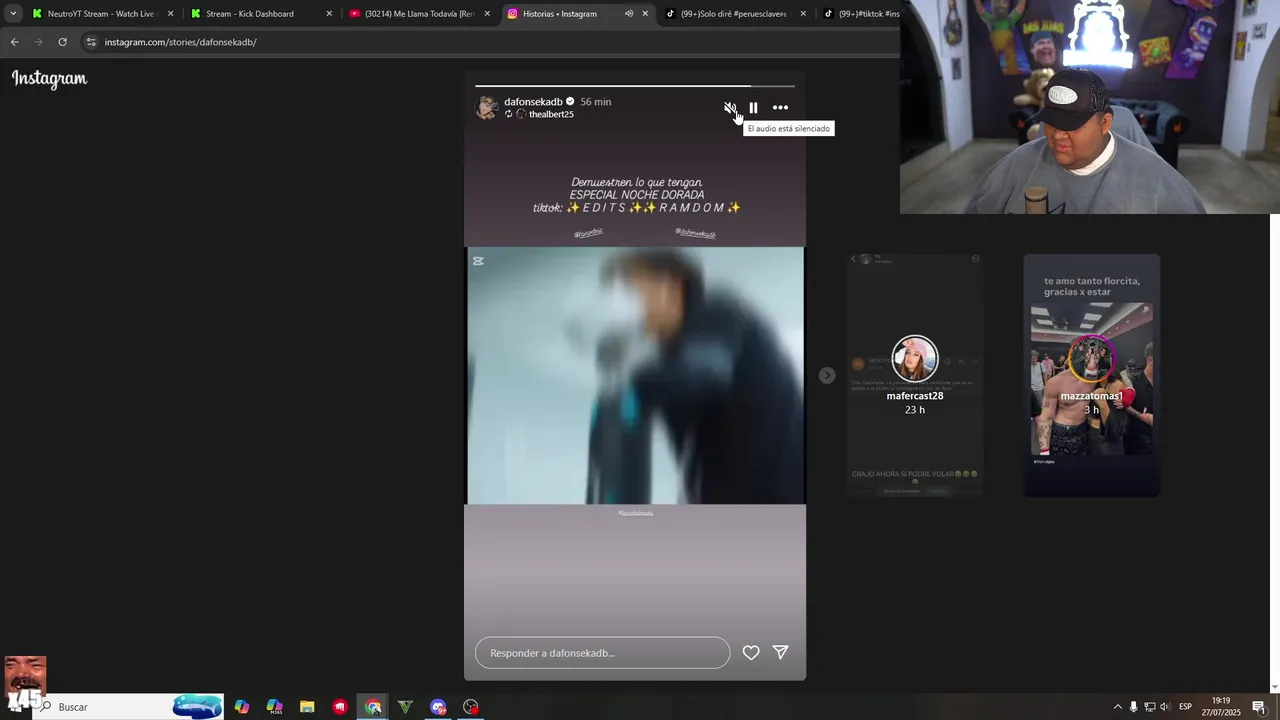Click the capture overlay icon on story video
The width and height of the screenshot is (1280, 720).
point(478,261)
